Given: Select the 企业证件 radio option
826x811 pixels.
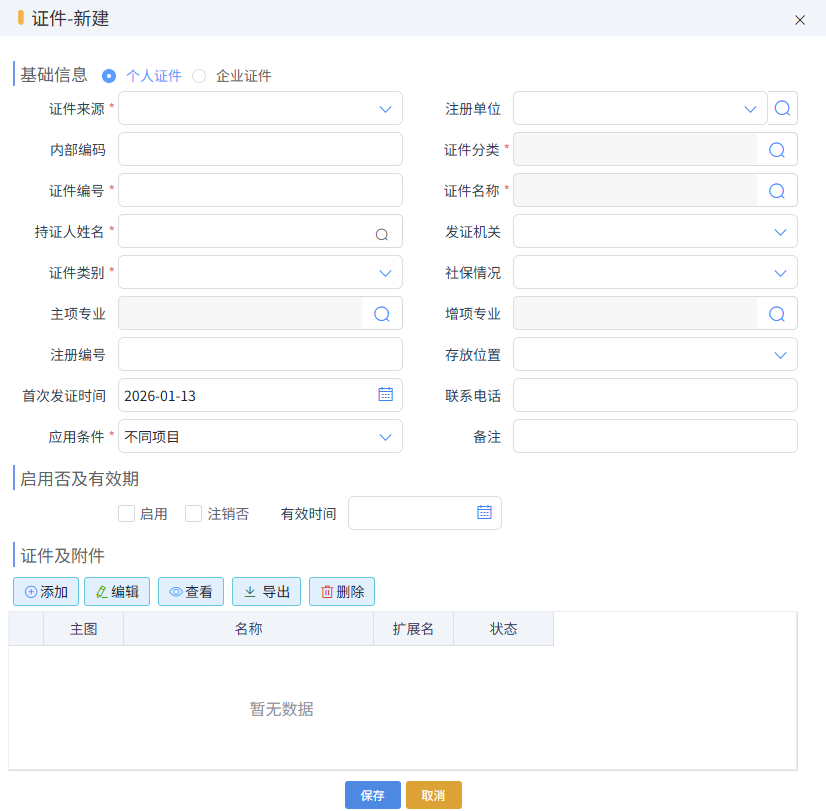Looking at the screenshot, I should coord(198,75).
